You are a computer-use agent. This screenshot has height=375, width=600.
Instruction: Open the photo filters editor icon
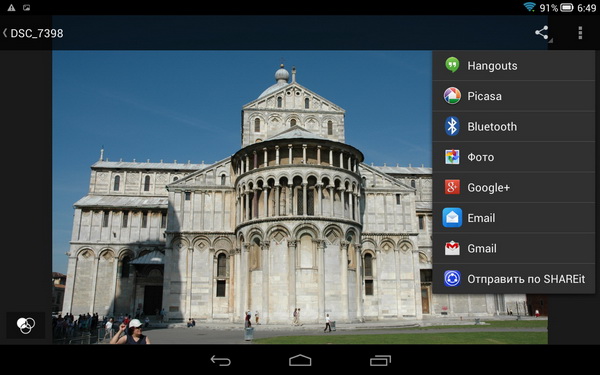pos(26,325)
